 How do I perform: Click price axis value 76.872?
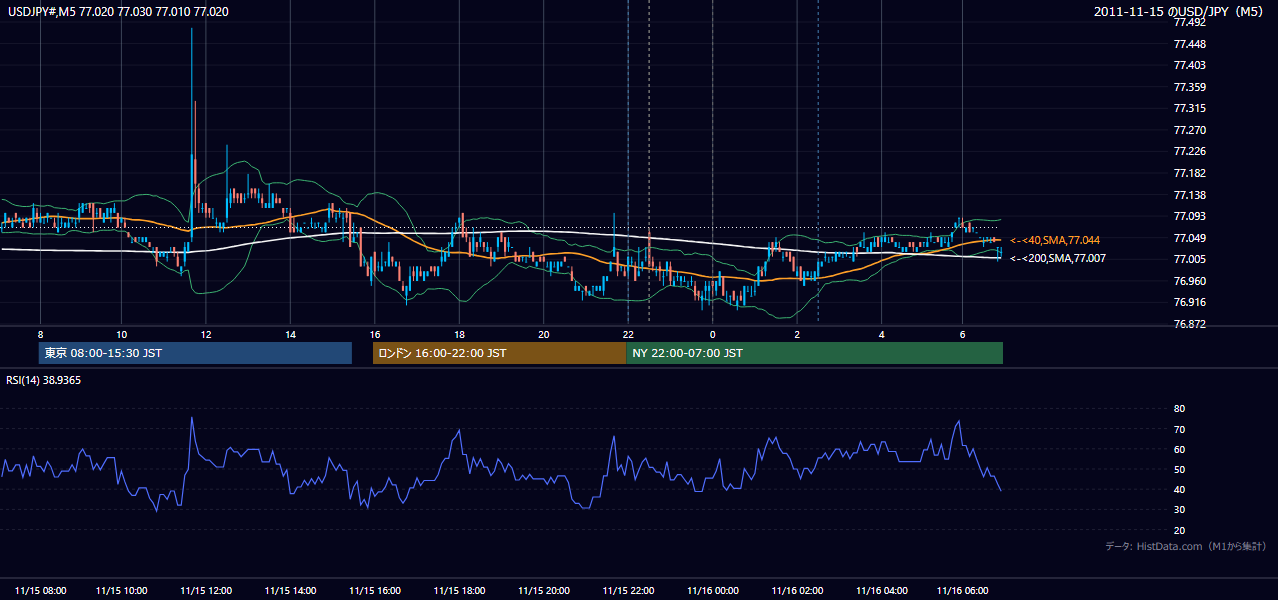(1191, 324)
